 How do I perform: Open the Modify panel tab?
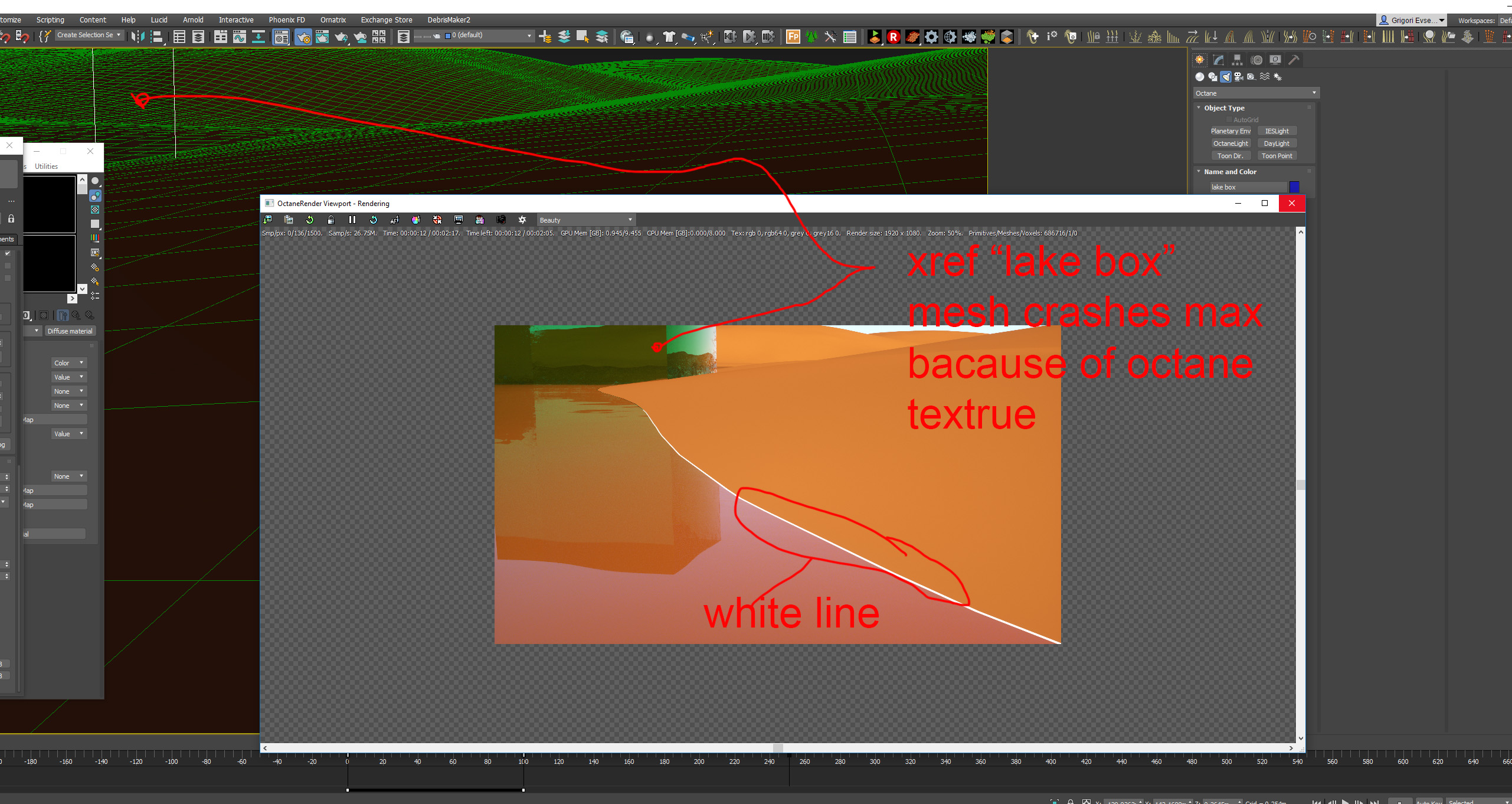(1219, 60)
